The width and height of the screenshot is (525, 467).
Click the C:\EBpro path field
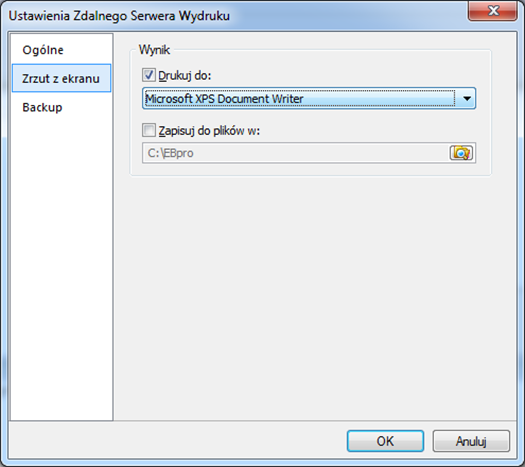pos(295,153)
